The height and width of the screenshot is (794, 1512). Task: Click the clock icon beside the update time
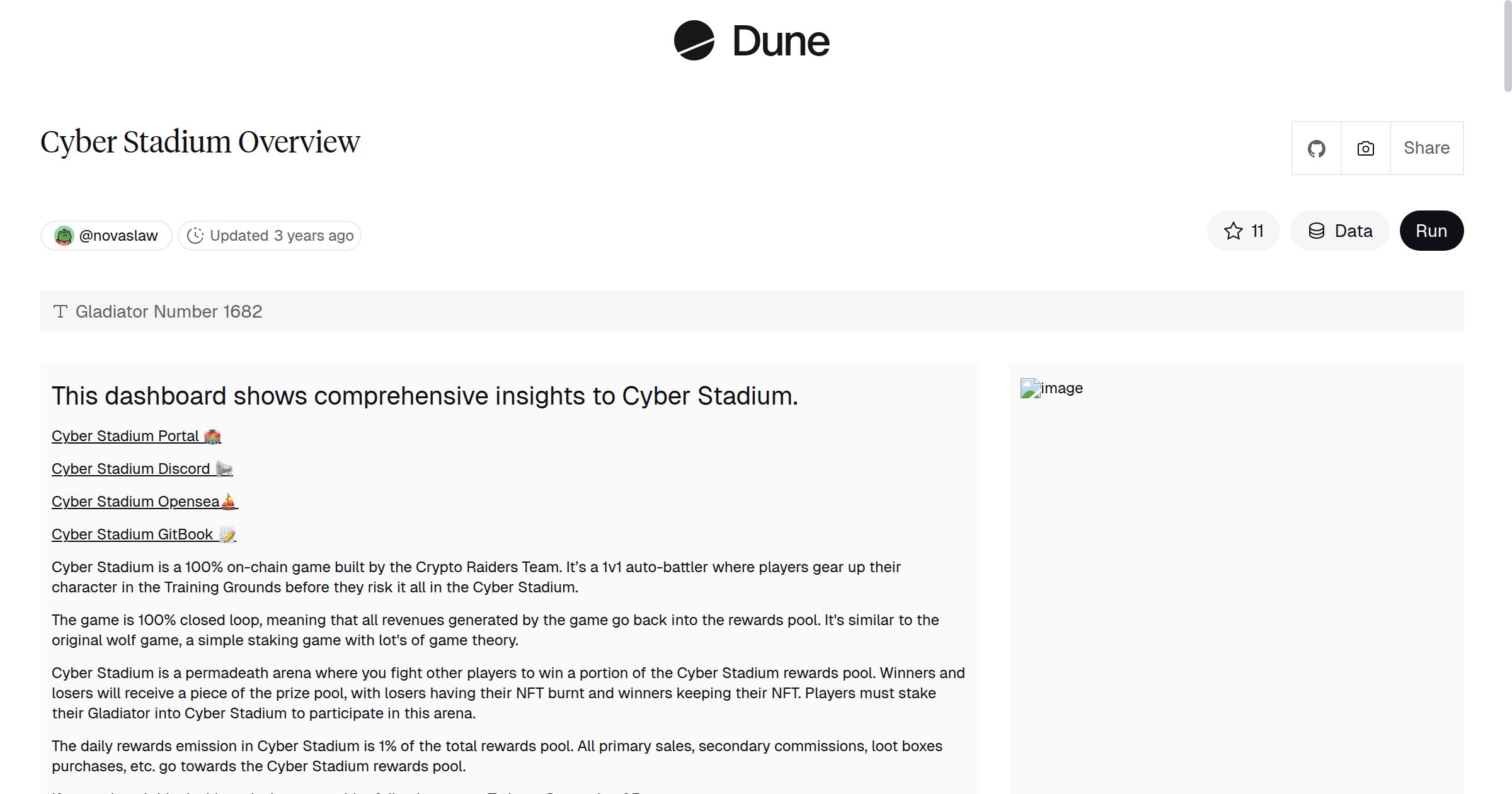(195, 235)
